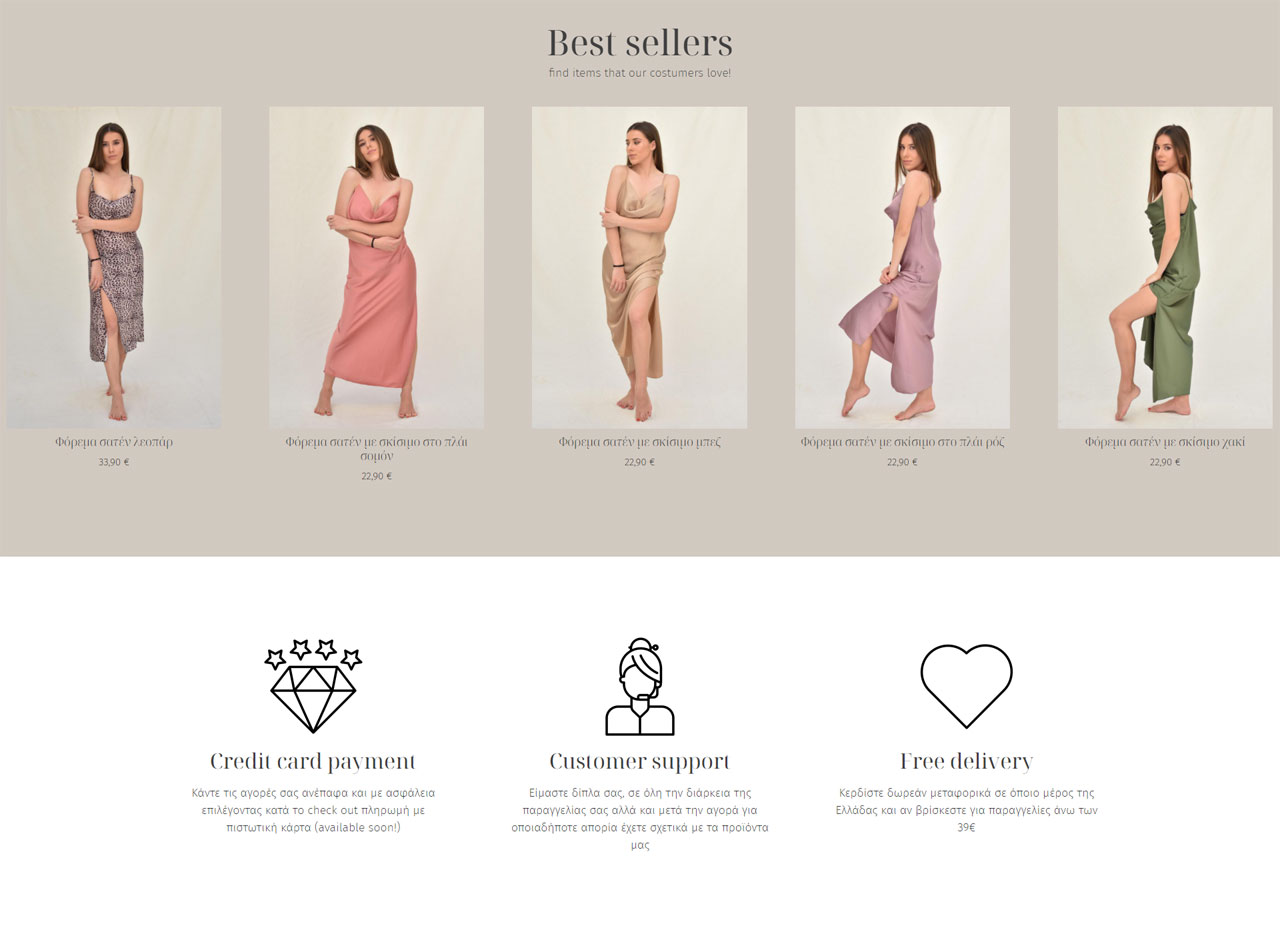Click the diamond with stars icon
This screenshot has height=932, width=1280.
(x=313, y=686)
